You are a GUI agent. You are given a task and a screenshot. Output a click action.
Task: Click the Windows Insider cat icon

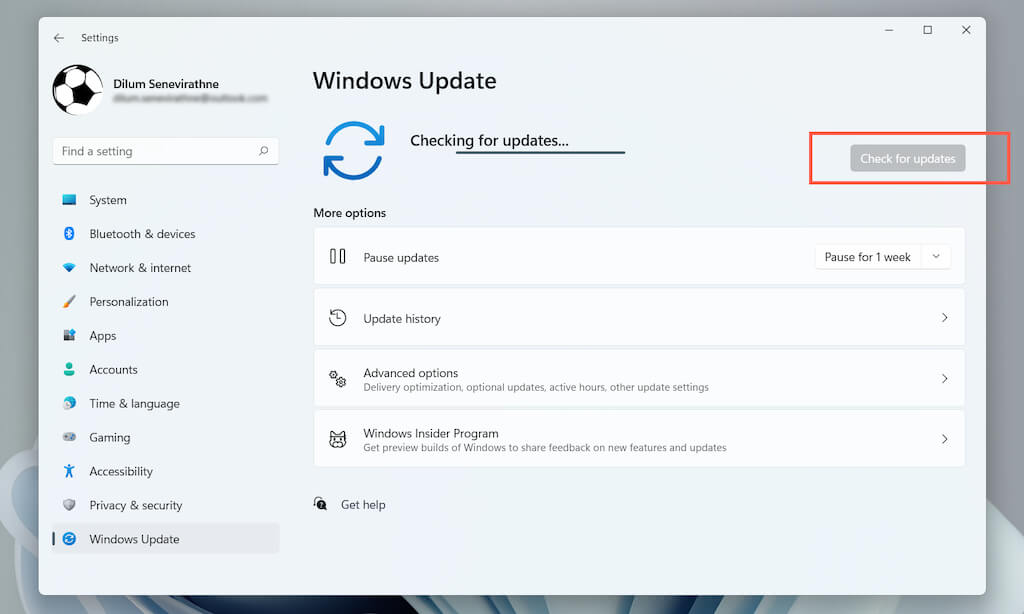pyautogui.click(x=338, y=439)
